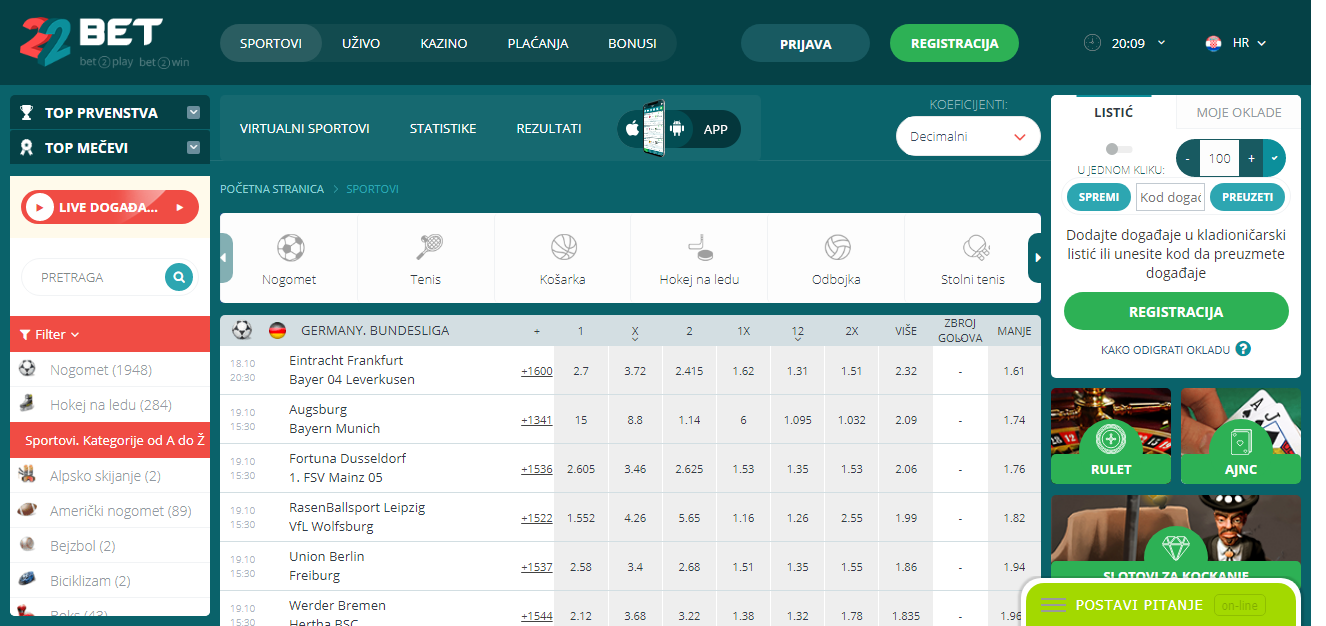Click the Prijava login button

click(x=805, y=43)
